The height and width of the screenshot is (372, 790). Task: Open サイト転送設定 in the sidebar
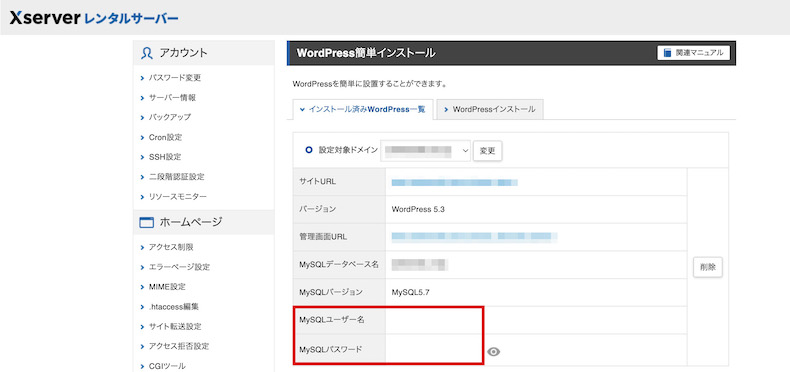click(x=175, y=327)
